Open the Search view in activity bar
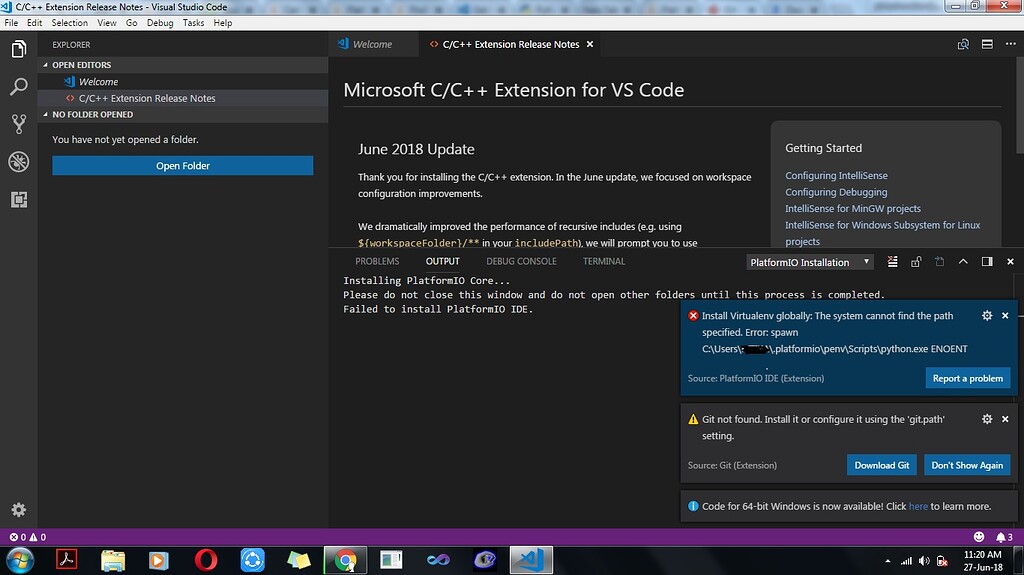This screenshot has height=575, width=1024. (19, 86)
